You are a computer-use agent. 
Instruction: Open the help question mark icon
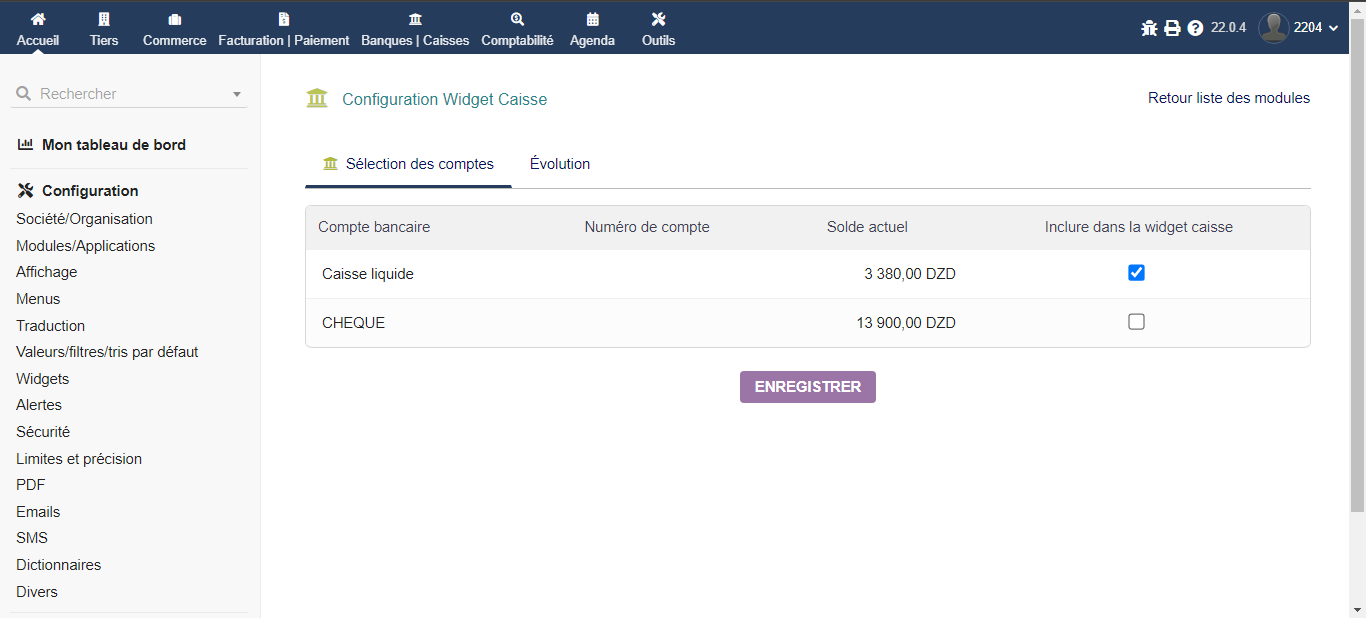pos(1195,28)
